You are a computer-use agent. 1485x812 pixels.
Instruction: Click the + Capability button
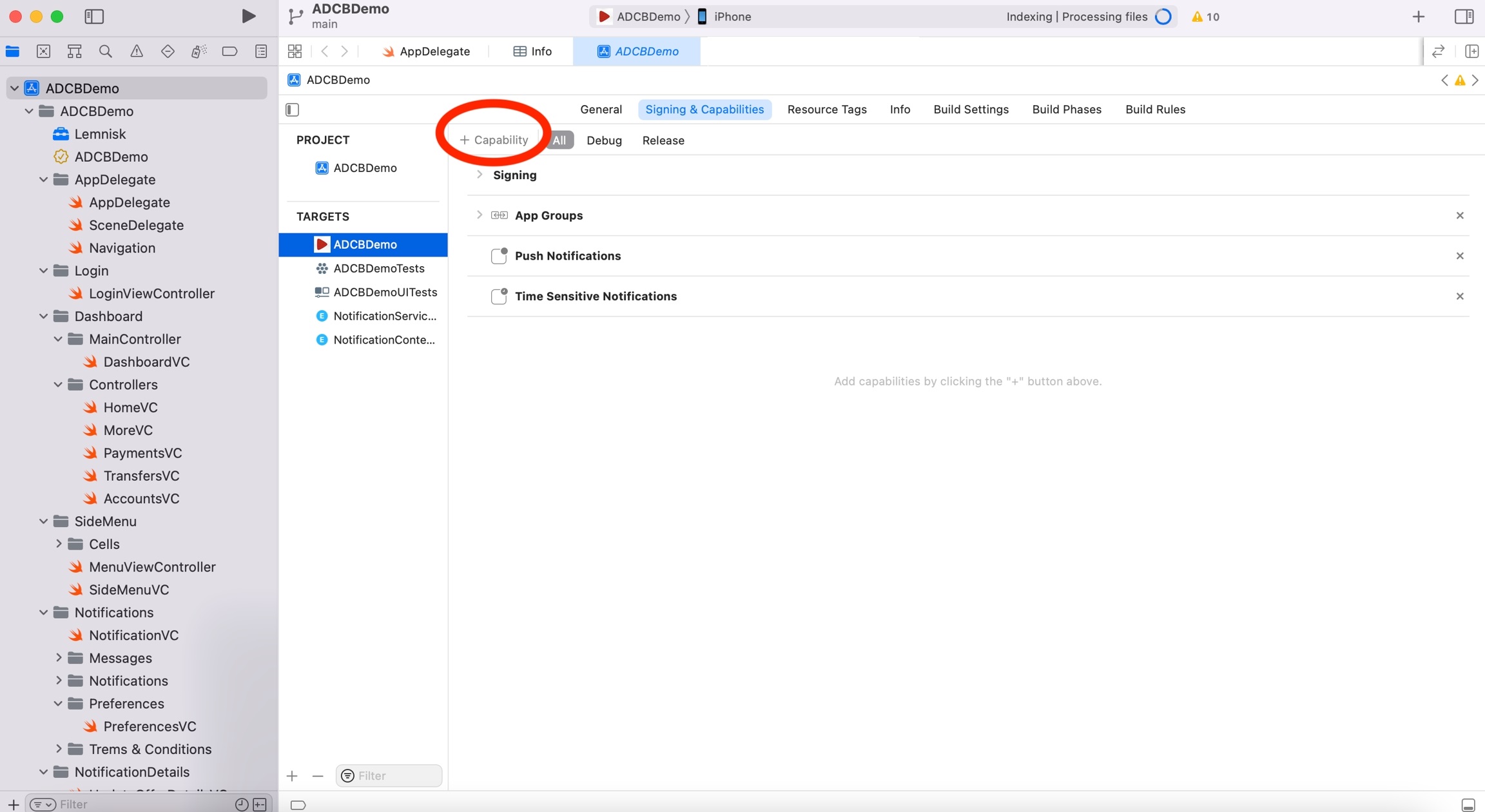494,140
